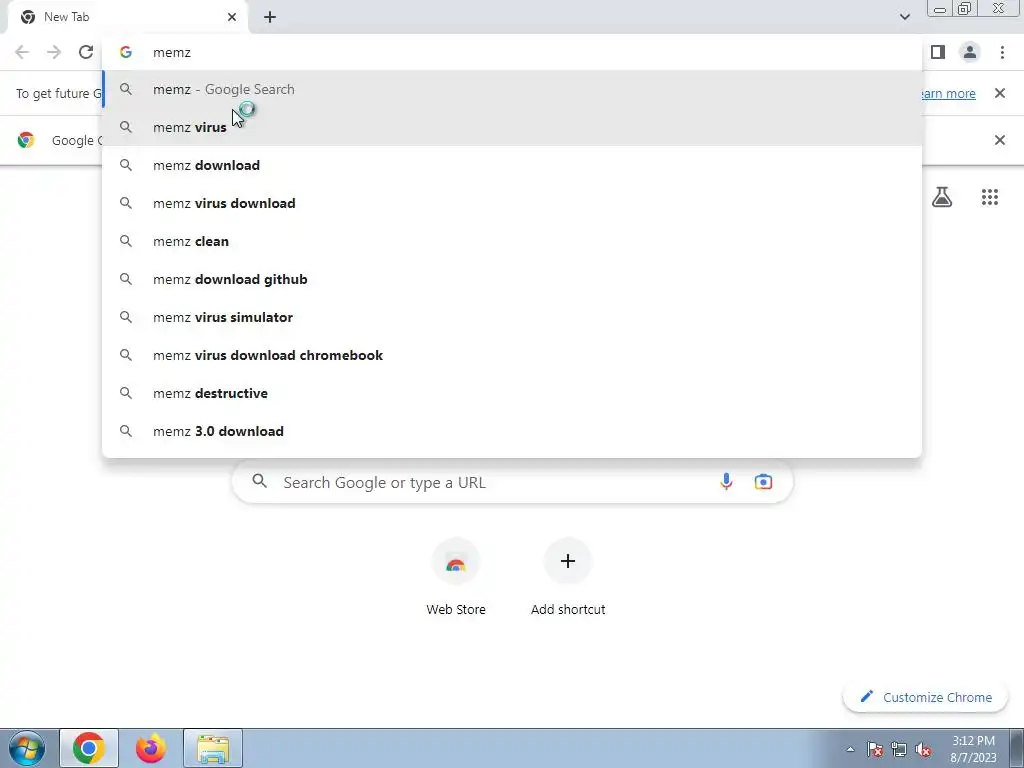1024x768 pixels.
Task: Follow the Learn more link
Action: tap(948, 93)
